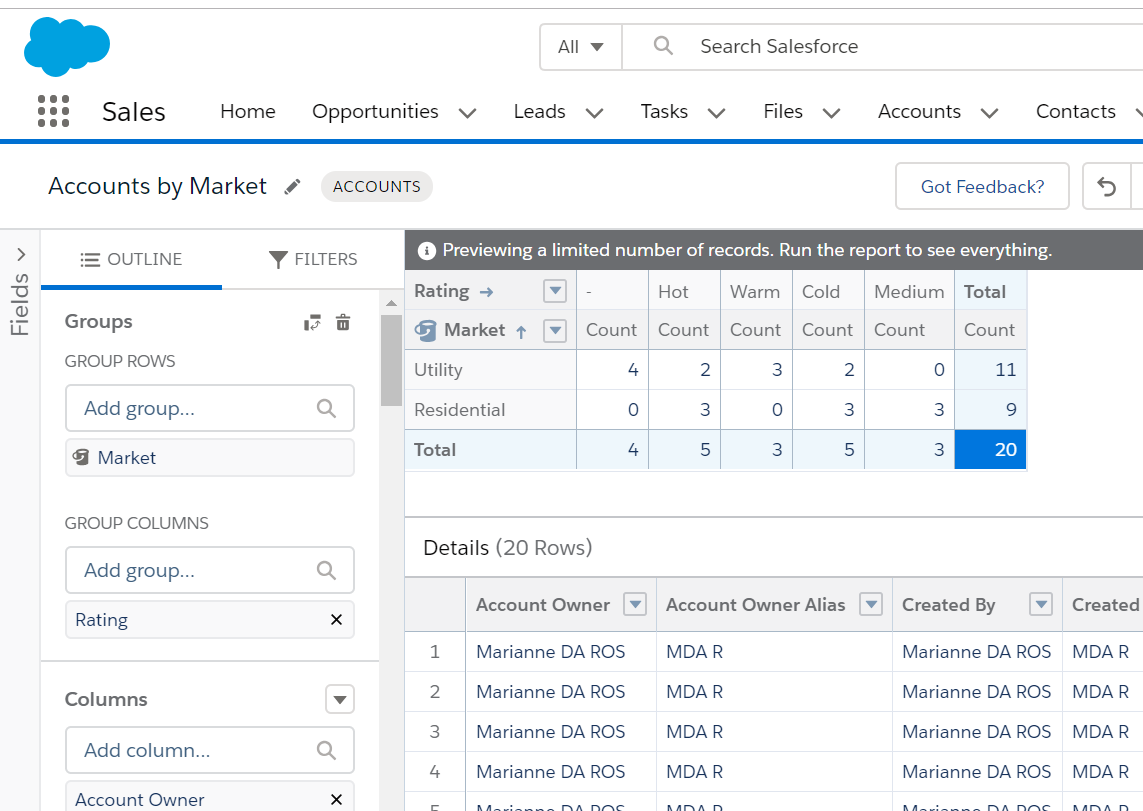Go to the Home nav item
This screenshot has height=811, width=1143.
(x=247, y=112)
